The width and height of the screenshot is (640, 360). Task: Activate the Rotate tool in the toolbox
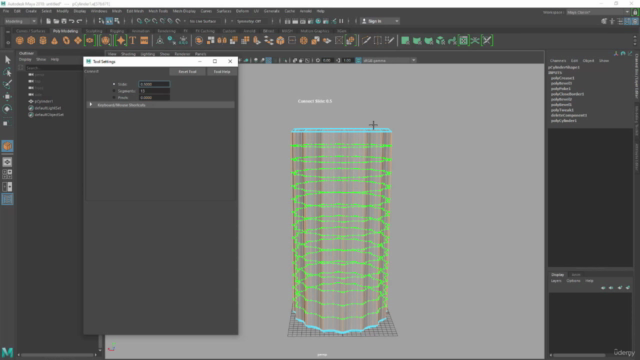[7, 109]
